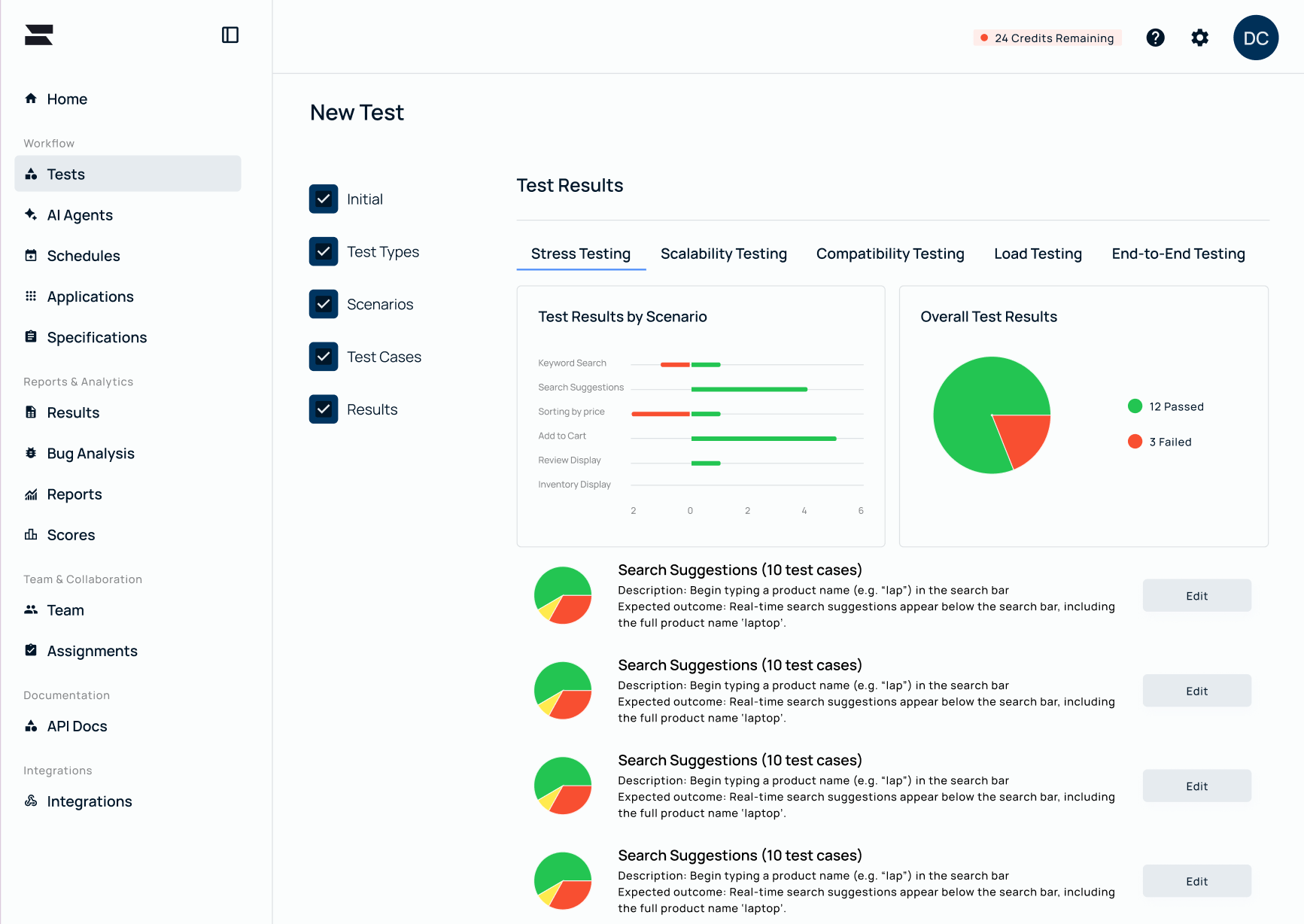Open settings gear icon
The height and width of the screenshot is (924, 1304).
coord(1199,38)
